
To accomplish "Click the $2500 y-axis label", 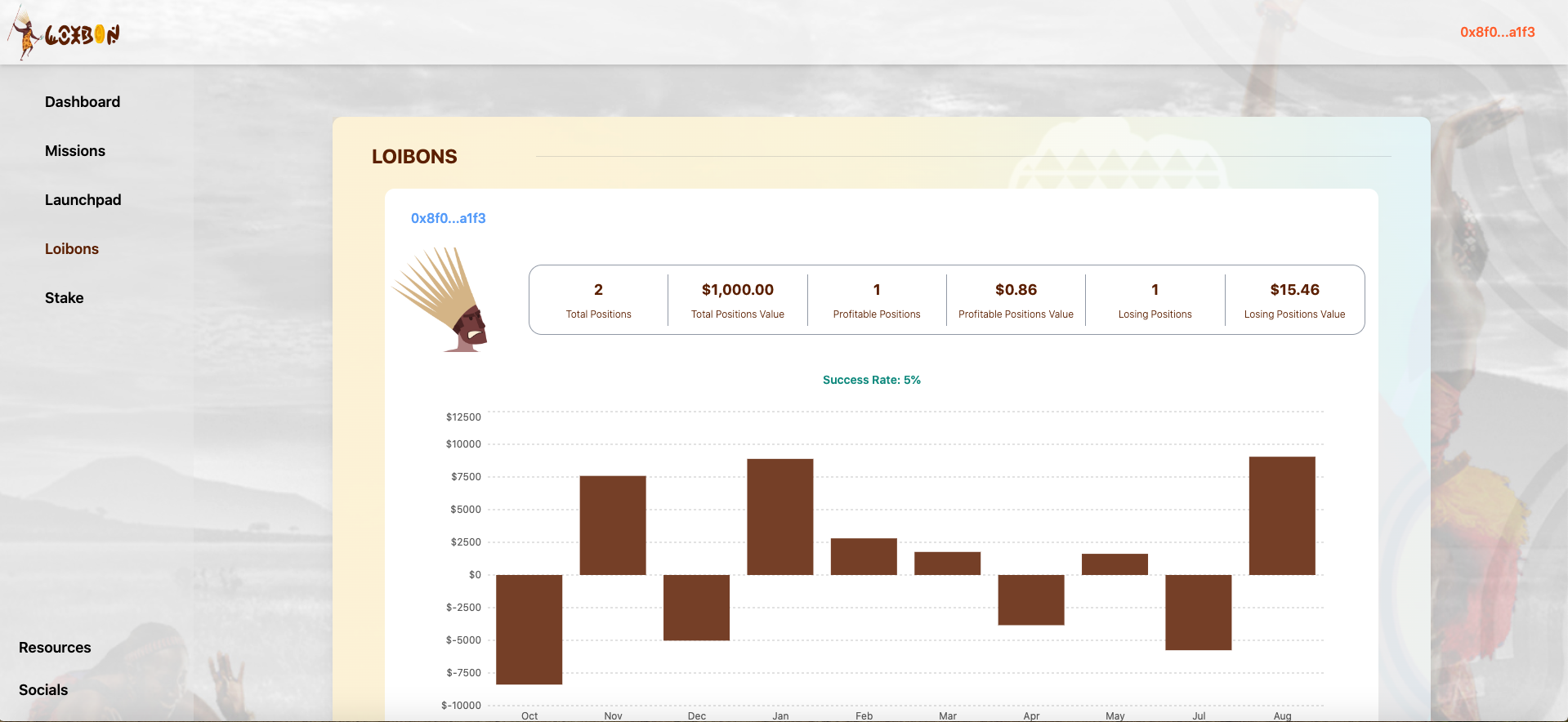I will coord(466,542).
